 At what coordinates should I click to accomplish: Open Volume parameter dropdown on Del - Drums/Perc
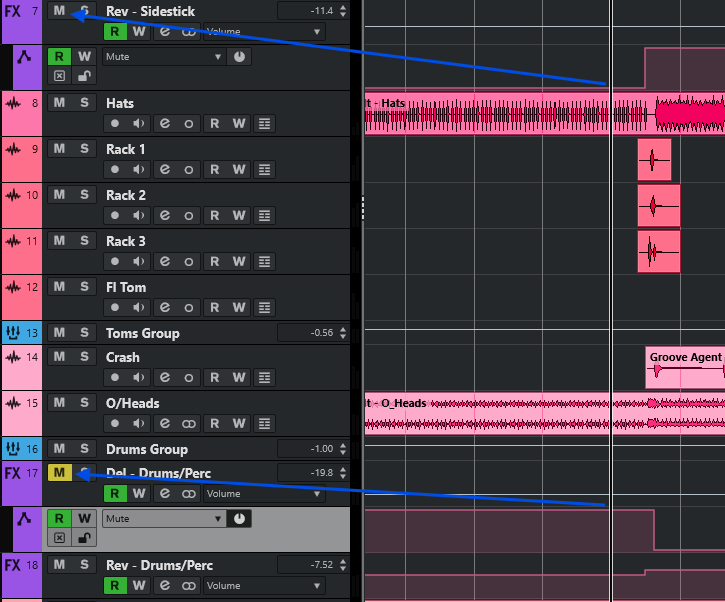(264, 493)
